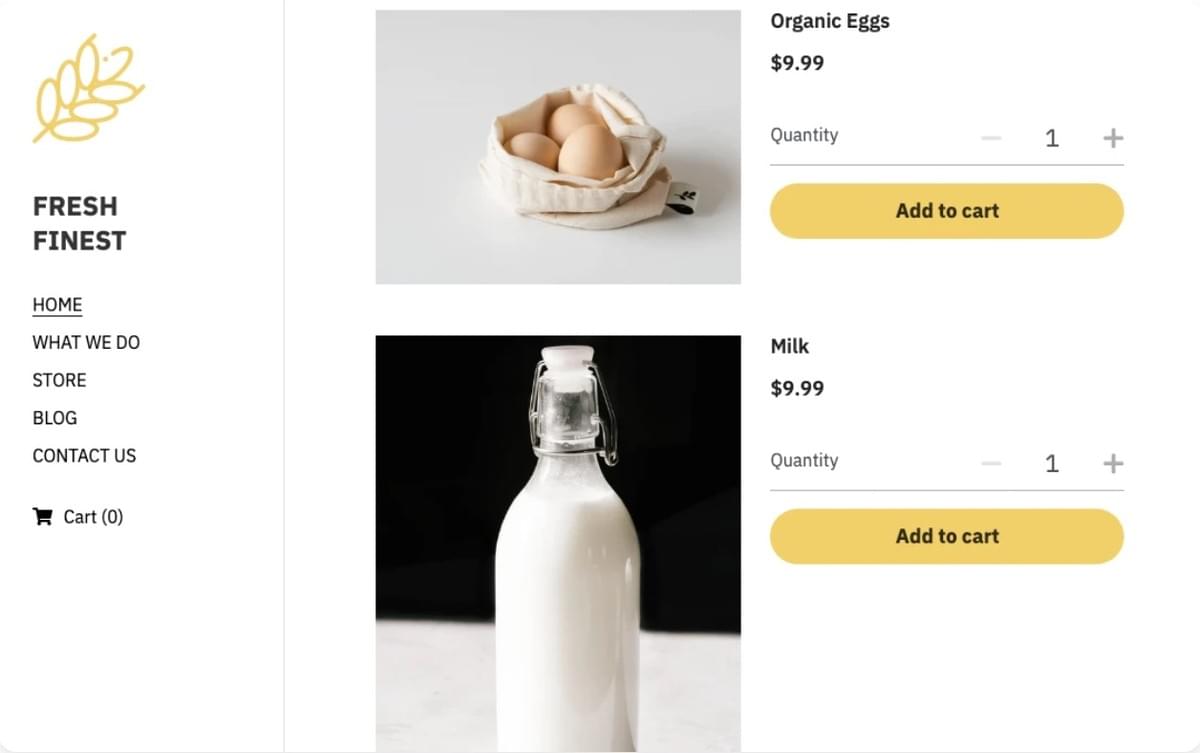Add Organic Eggs to cart
This screenshot has width=1200, height=753.
[947, 211]
